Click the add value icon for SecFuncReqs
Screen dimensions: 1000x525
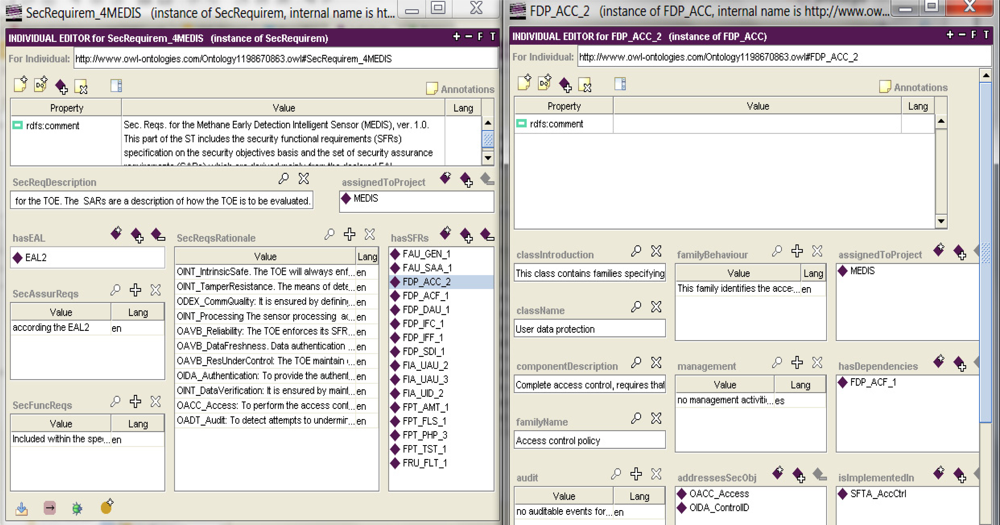[x=136, y=402]
